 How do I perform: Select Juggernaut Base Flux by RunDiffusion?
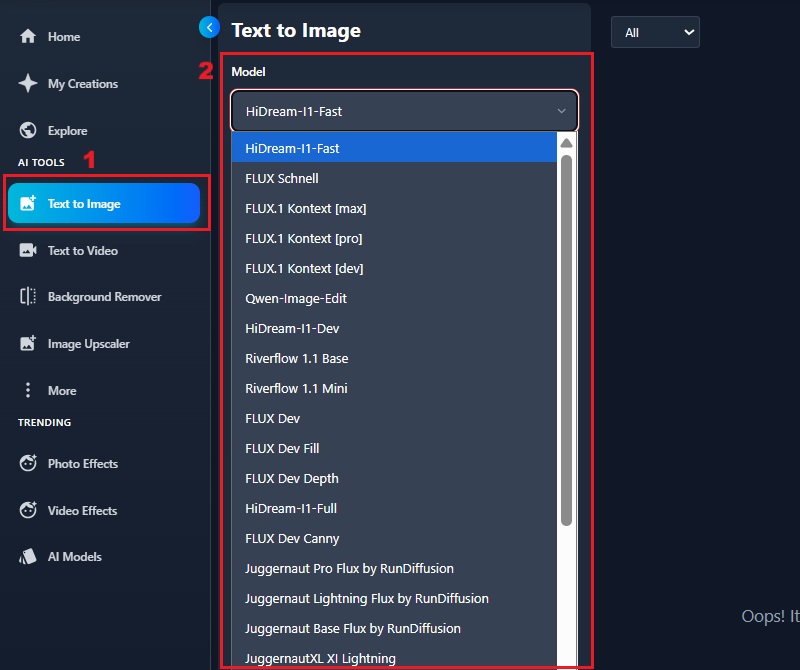click(394, 629)
